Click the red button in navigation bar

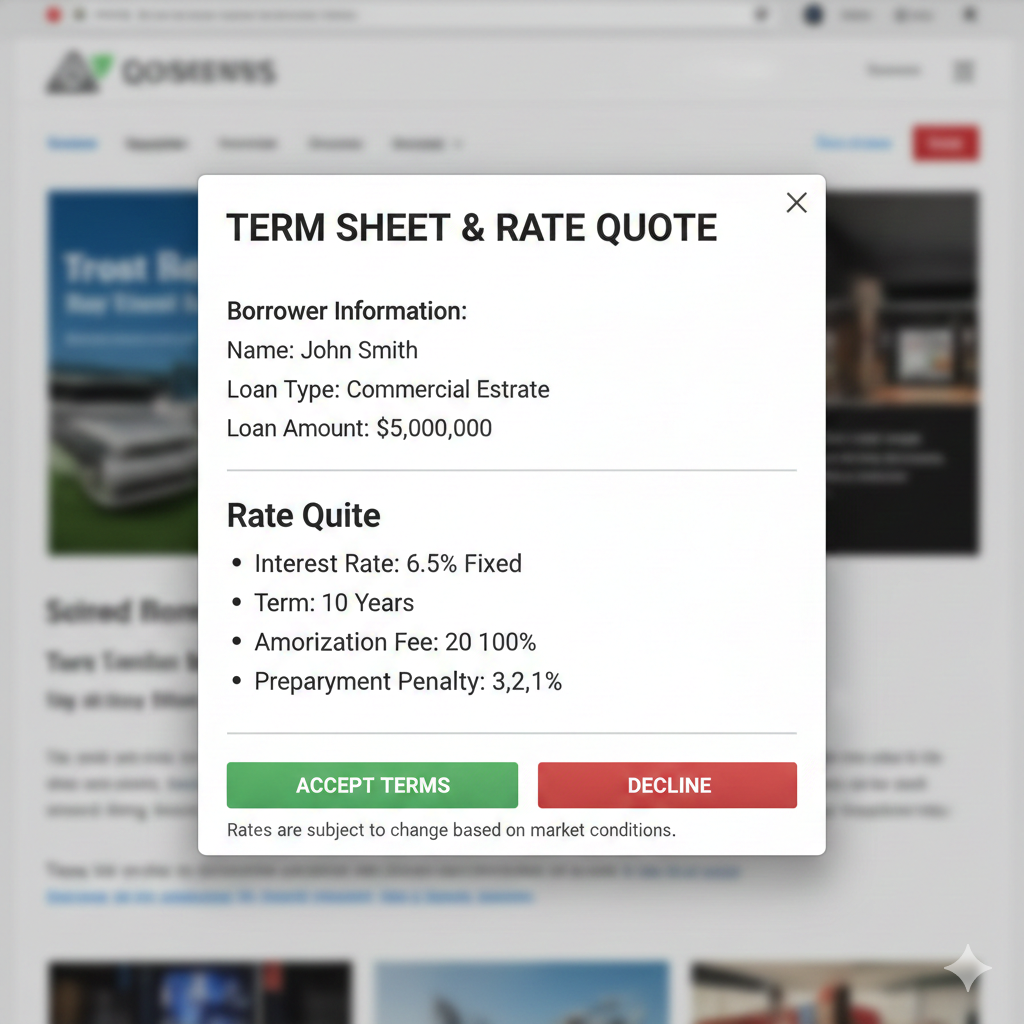point(945,144)
